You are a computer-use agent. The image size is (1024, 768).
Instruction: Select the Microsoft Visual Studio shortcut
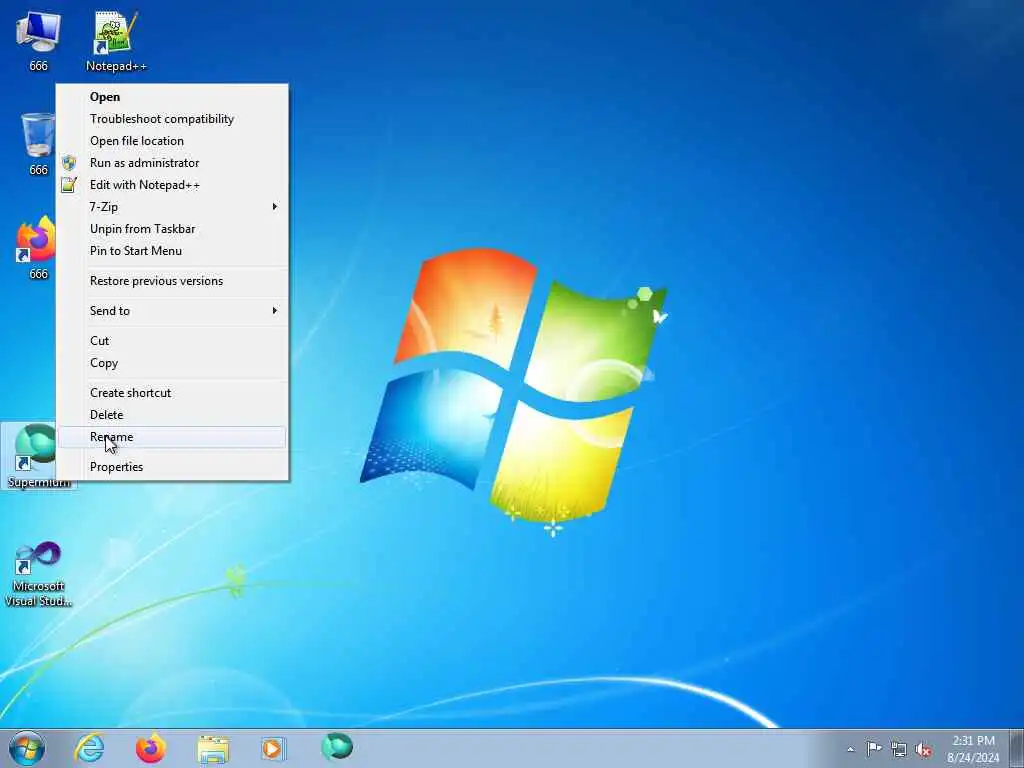click(38, 573)
